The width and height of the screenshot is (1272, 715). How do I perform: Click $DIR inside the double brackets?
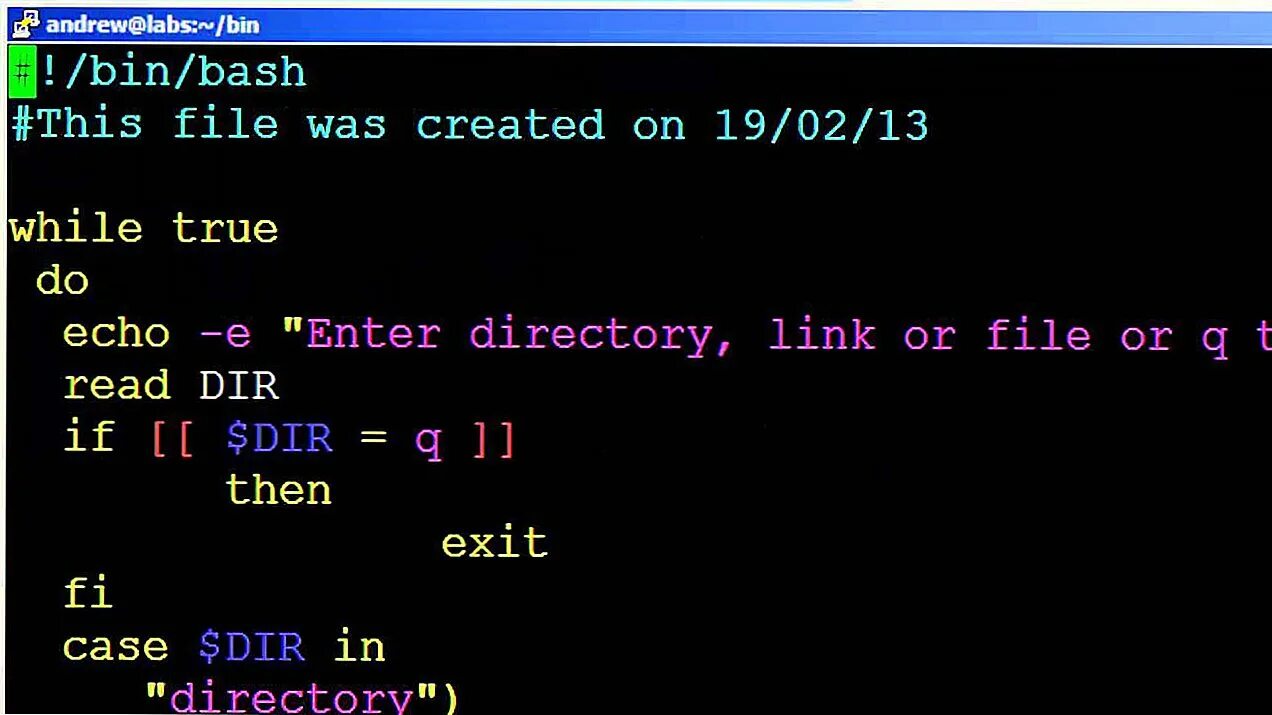(279, 438)
